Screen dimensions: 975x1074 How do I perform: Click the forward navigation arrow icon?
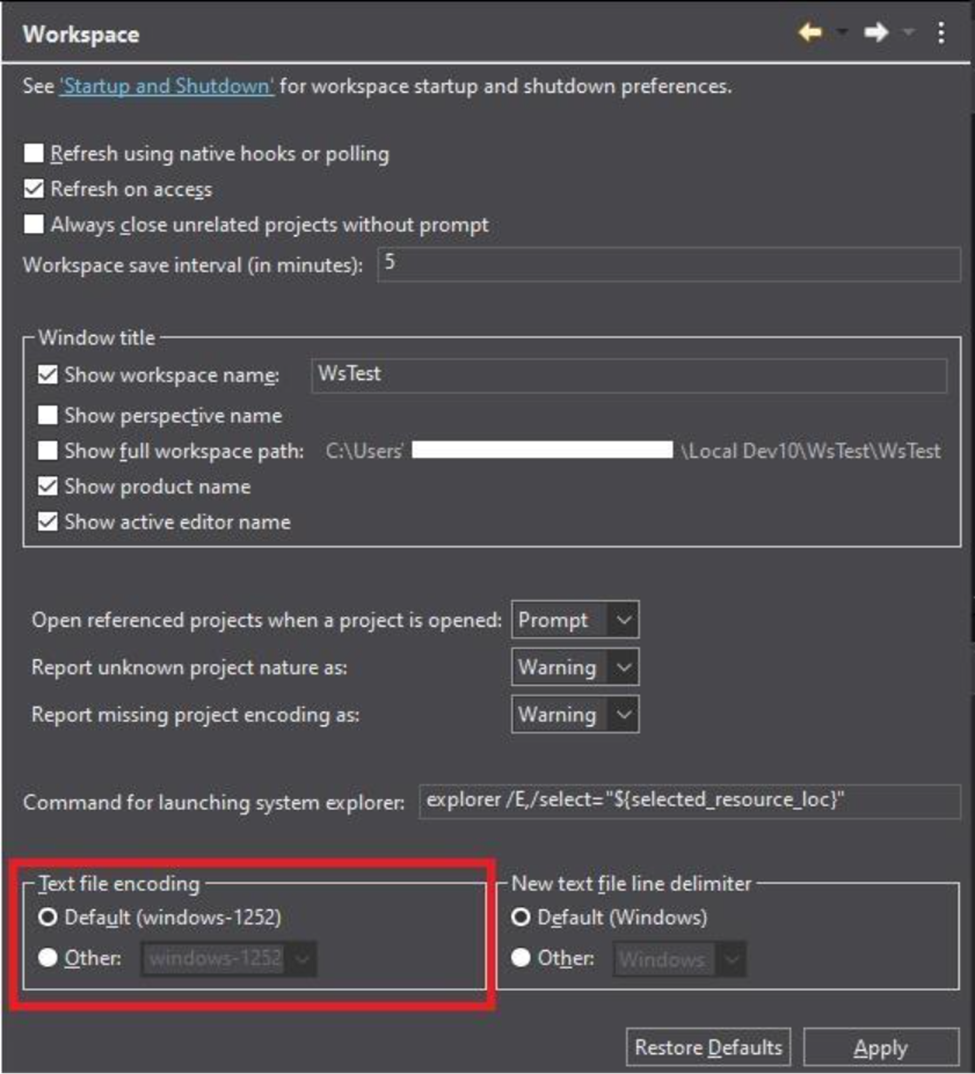tap(876, 33)
